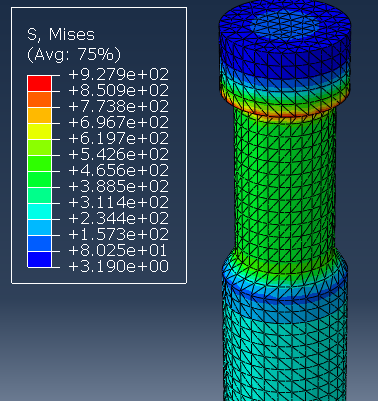Click the cyan legend color swatch

39,212
